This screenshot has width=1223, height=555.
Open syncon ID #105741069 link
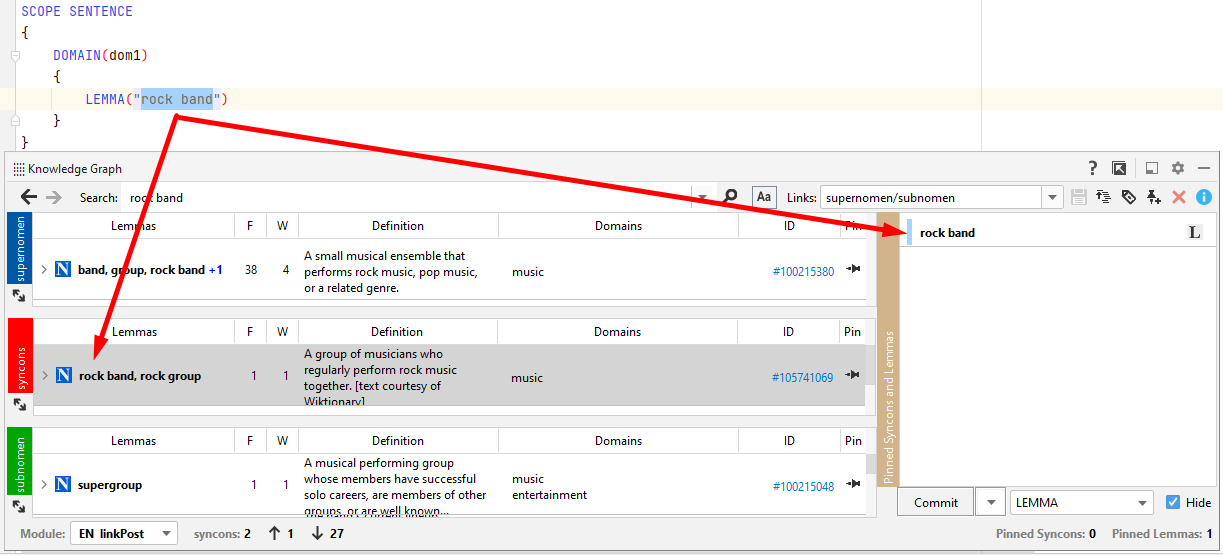point(802,378)
